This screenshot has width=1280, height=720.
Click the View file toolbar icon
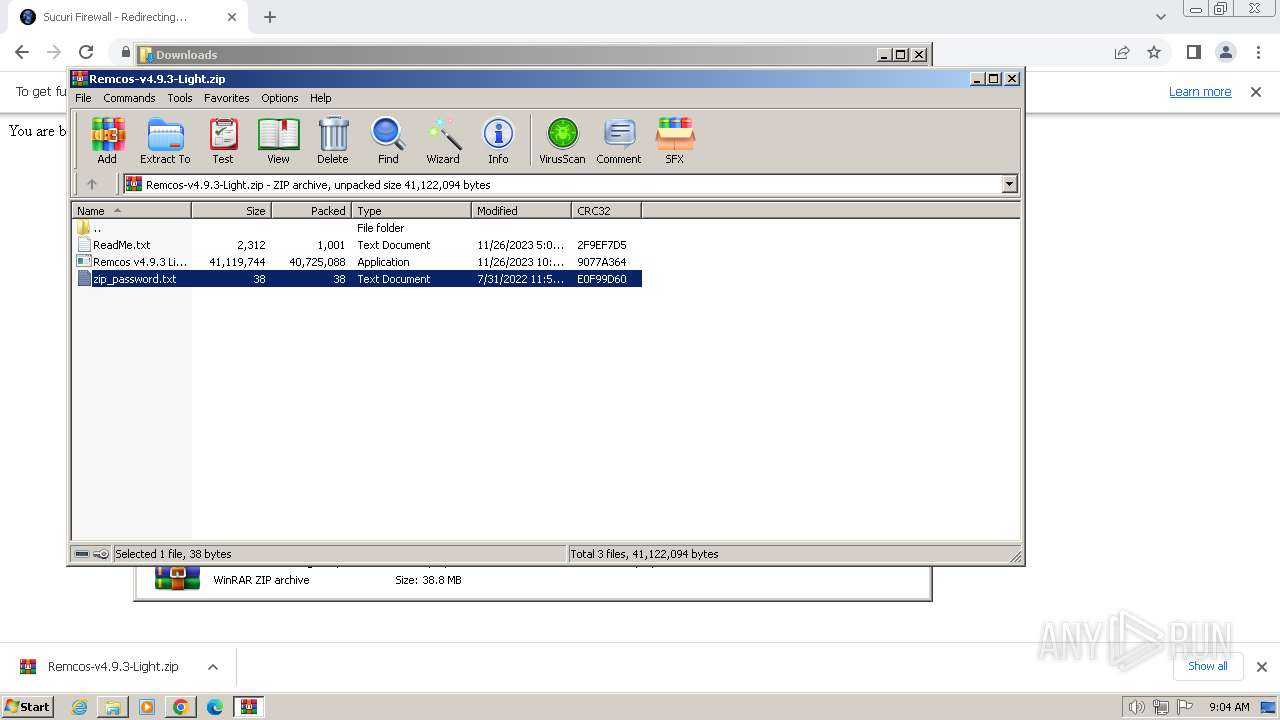(278, 140)
